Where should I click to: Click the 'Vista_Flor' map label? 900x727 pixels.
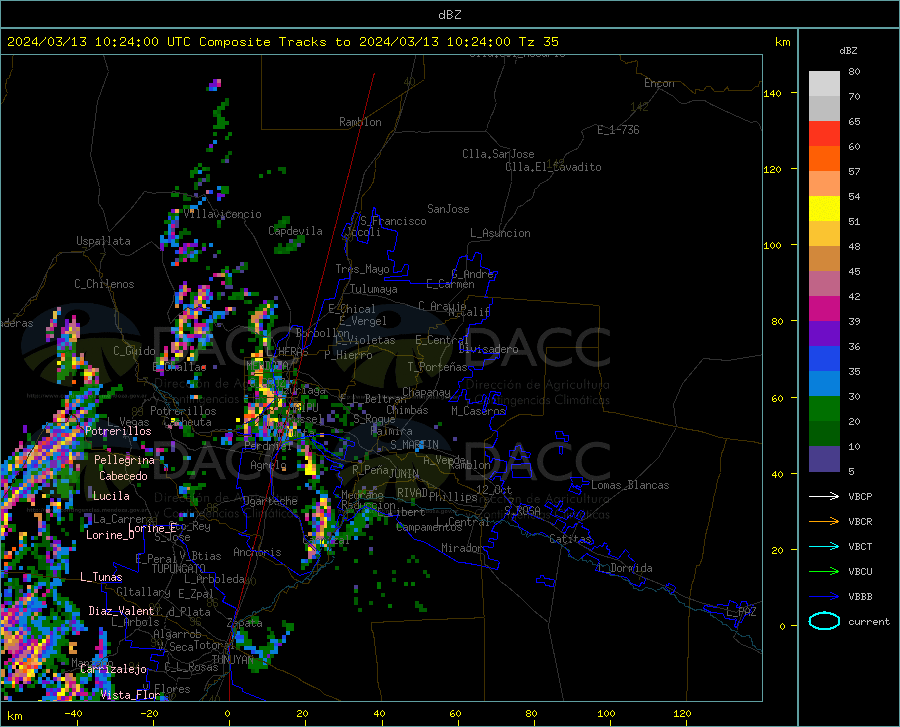tap(130, 695)
